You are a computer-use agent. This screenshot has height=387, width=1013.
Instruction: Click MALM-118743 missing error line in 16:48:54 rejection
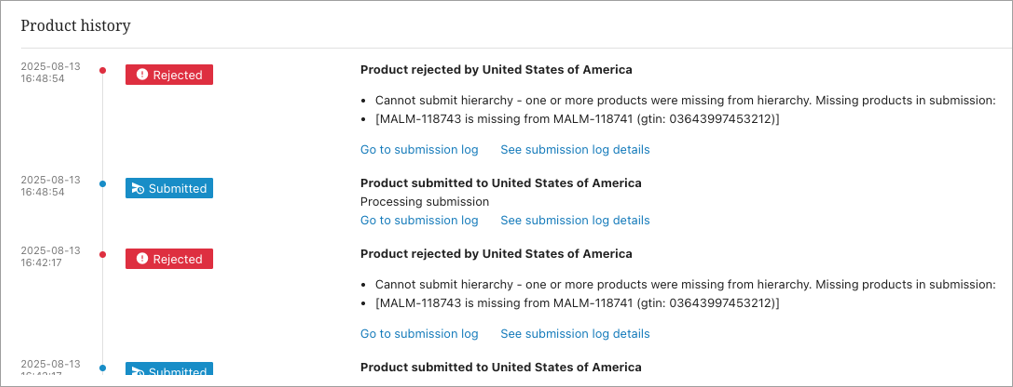(x=578, y=119)
